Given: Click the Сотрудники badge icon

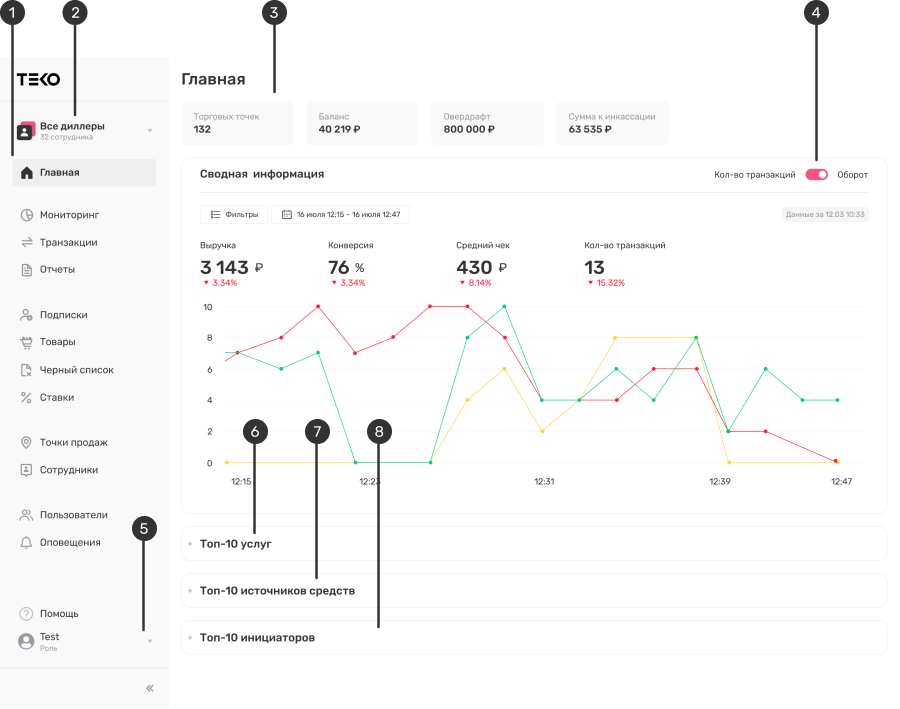Looking at the screenshot, I should pyautogui.click(x=26, y=470).
